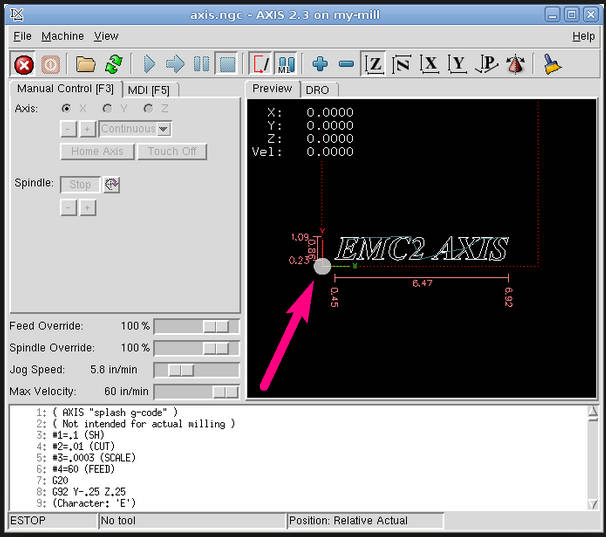Click the G-code listing scrollbar down arrow
This screenshot has width=606, height=537.
[x=592, y=503]
